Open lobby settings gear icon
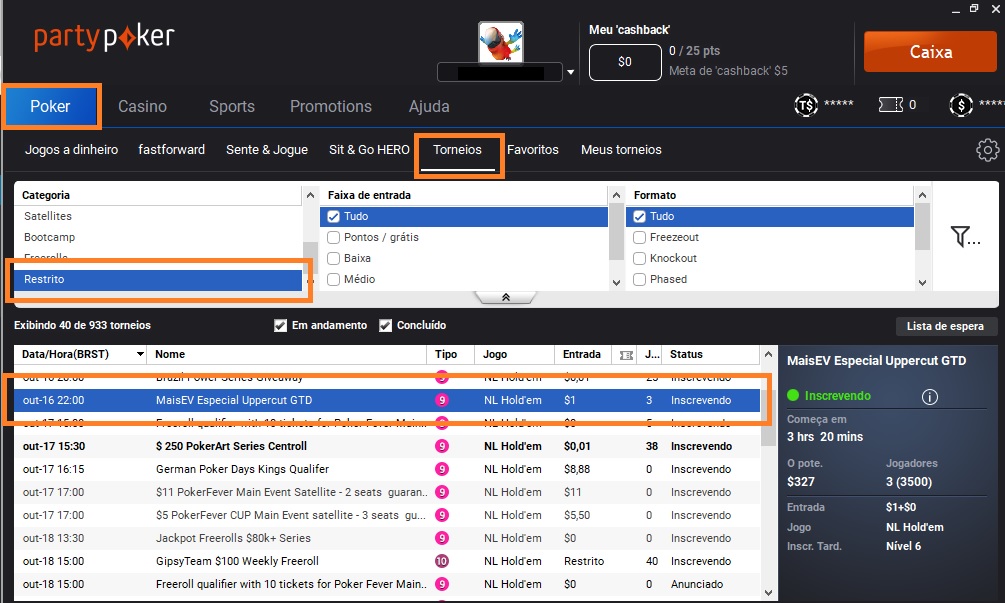This screenshot has width=1005, height=603. coord(988,150)
